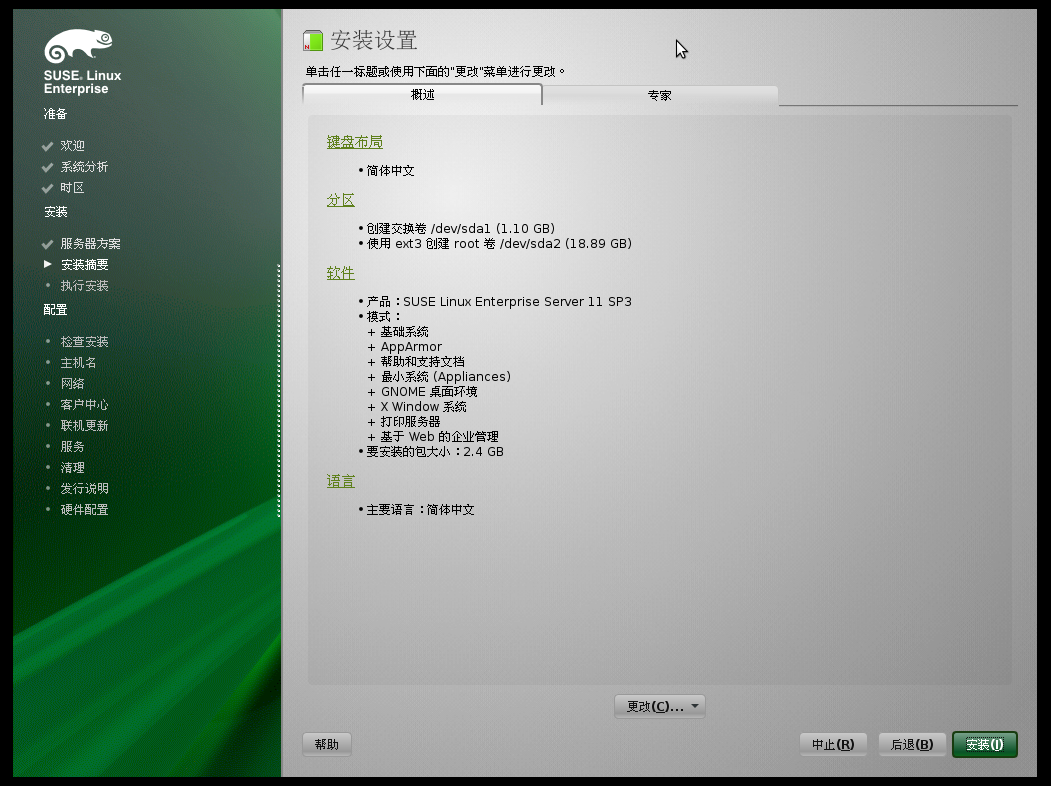Viewport: 1051px width, 786px height.
Task: Open the 键盘布局 settings link
Action: click(353, 141)
